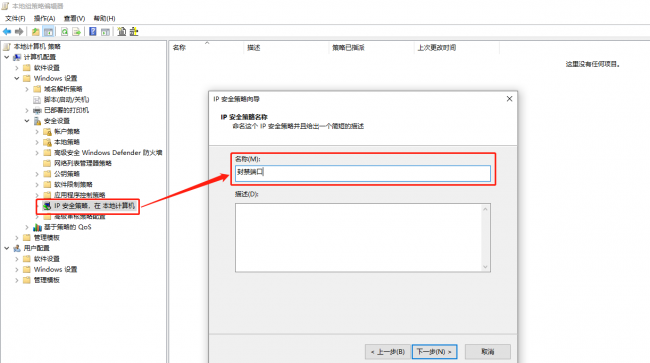Click the Forward arrow in the toolbar
The width and height of the screenshot is (650, 363).
click(x=19, y=31)
